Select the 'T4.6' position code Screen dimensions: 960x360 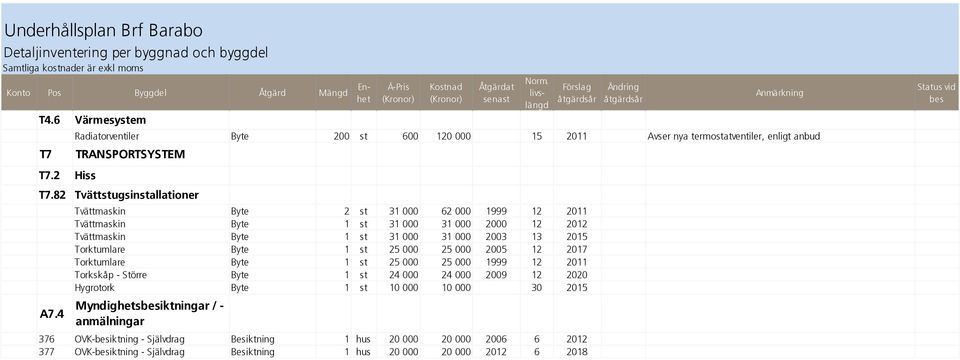51,120
